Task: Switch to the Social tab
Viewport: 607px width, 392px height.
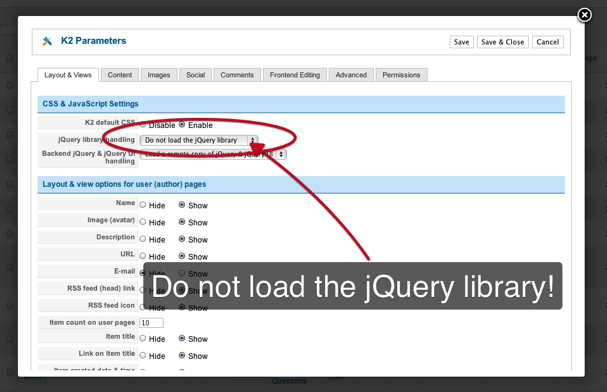Action: click(x=195, y=75)
